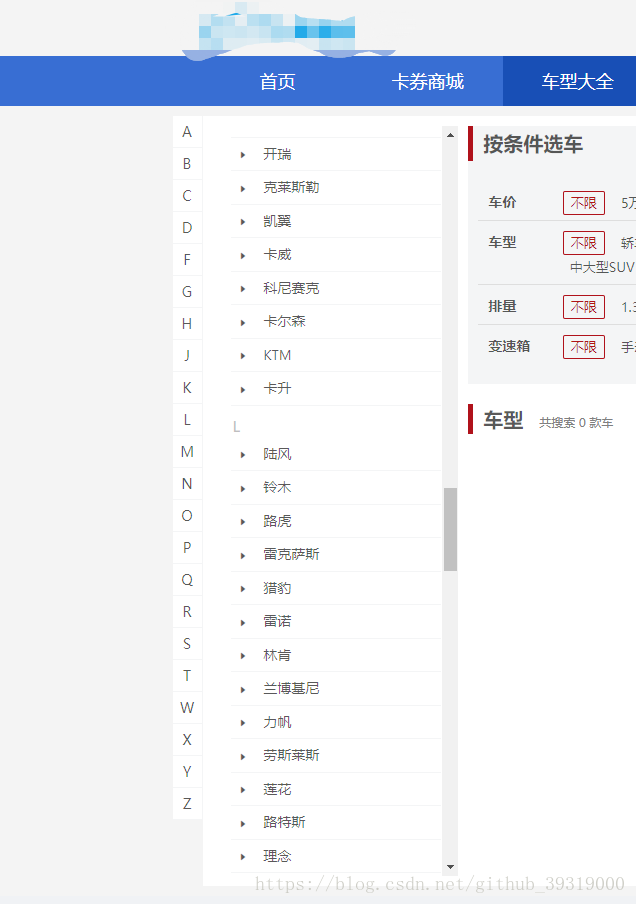Set 变速箱 filter to 不限

pyautogui.click(x=584, y=347)
